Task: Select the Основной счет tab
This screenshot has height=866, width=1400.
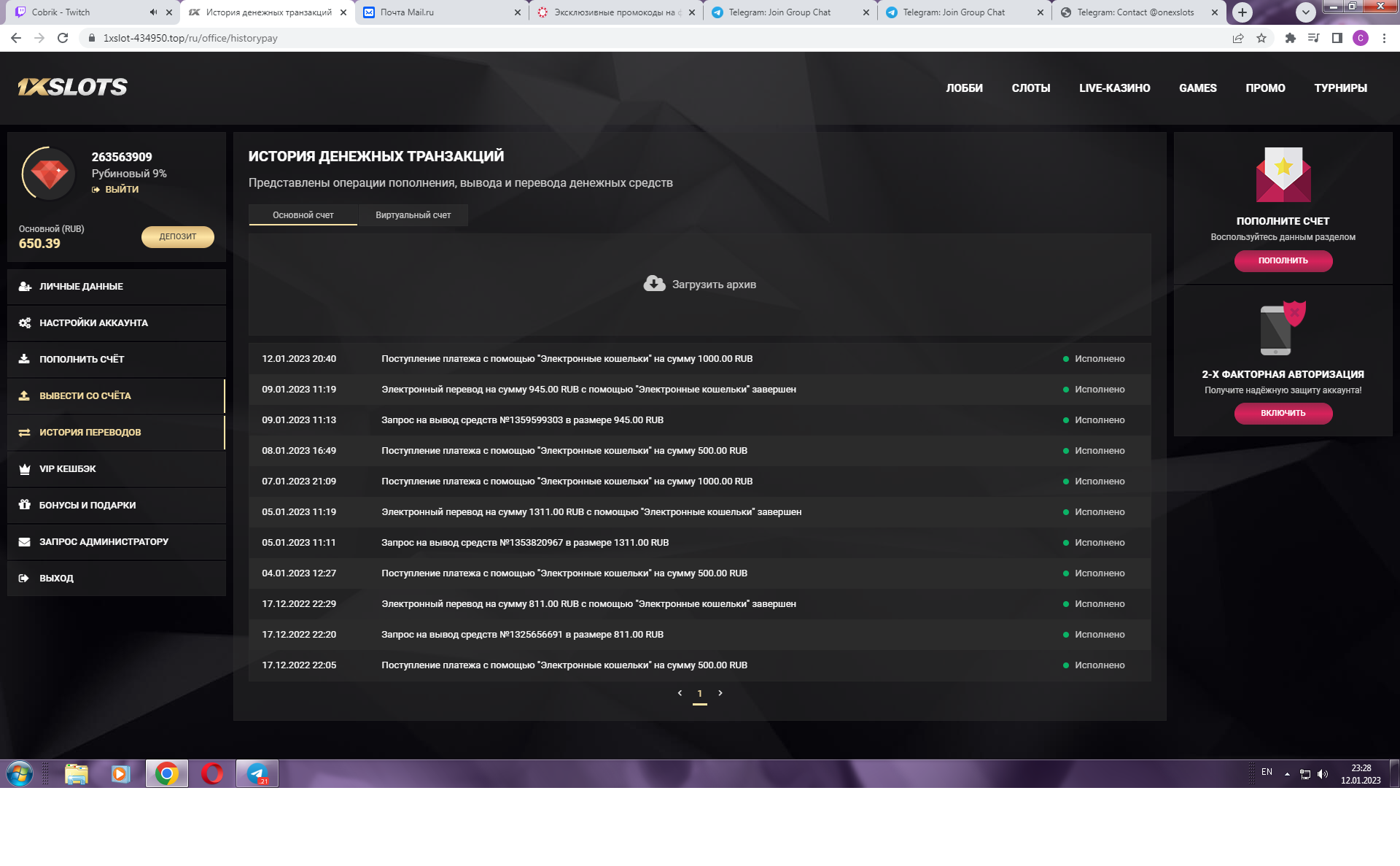Action: pos(303,215)
